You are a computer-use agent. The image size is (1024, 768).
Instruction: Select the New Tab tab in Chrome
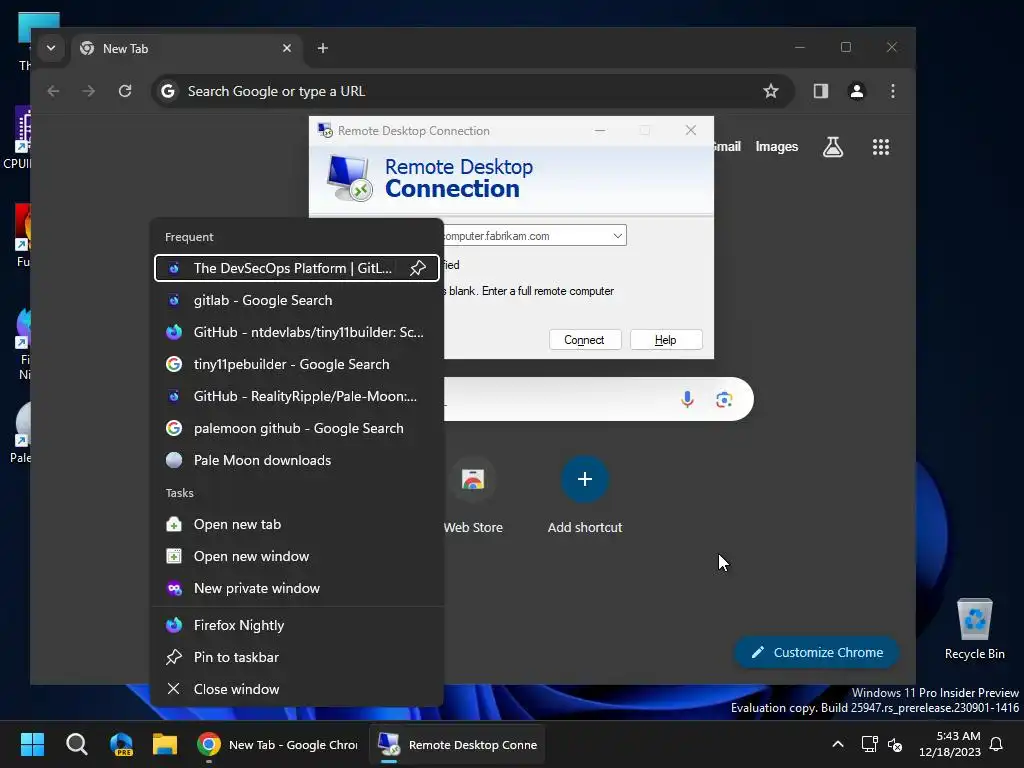[185, 48]
